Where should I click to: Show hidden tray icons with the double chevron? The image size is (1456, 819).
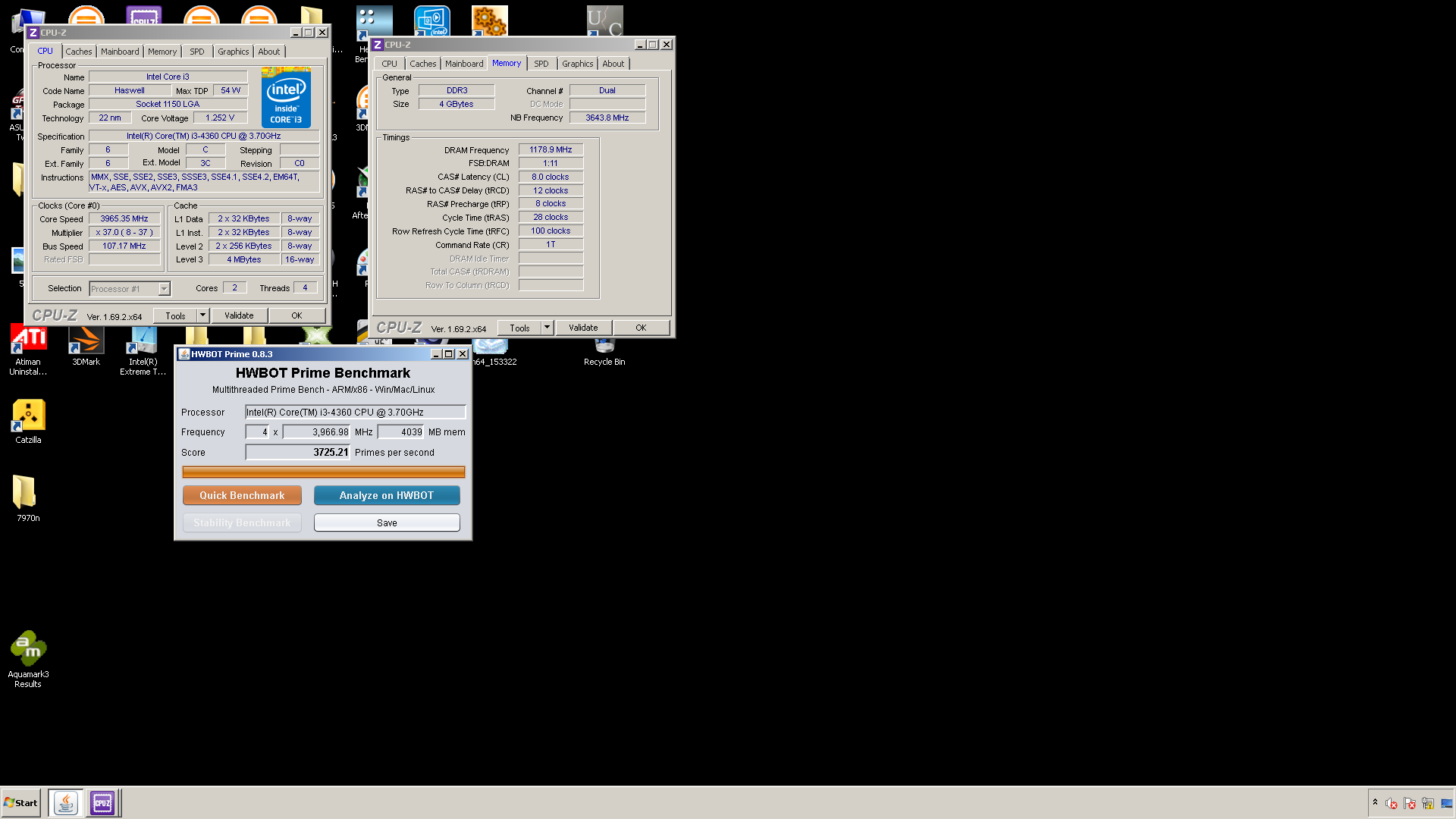pos(1375,802)
